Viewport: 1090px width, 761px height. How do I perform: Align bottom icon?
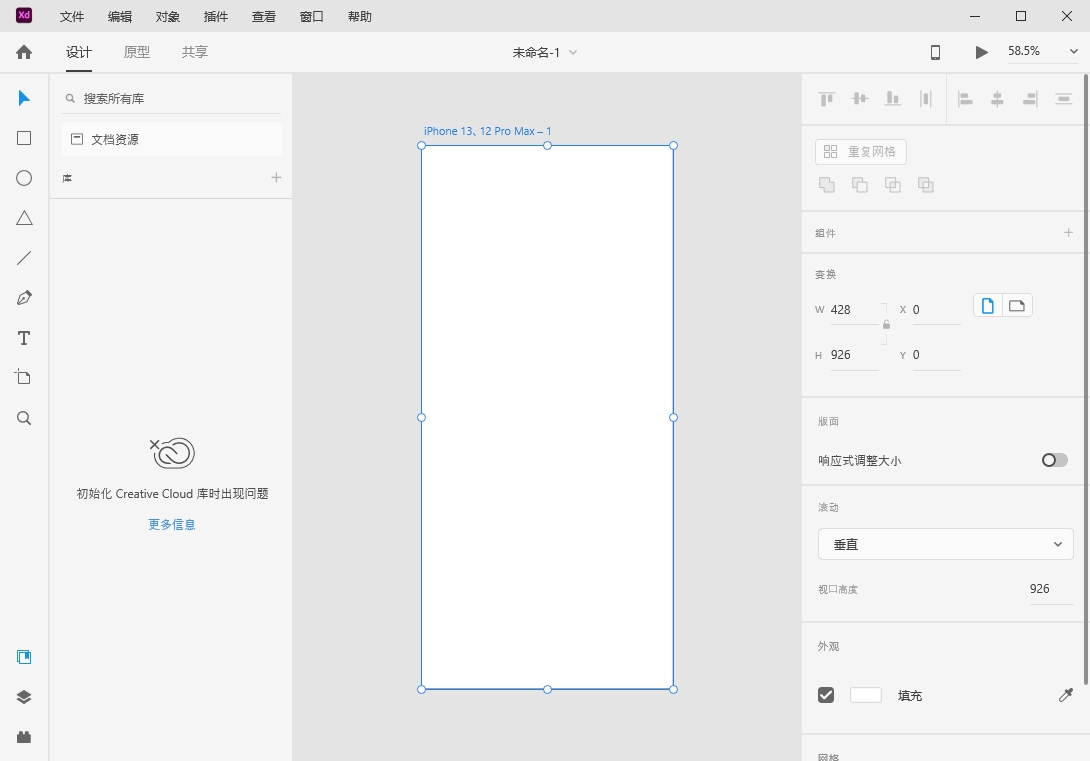tap(893, 99)
